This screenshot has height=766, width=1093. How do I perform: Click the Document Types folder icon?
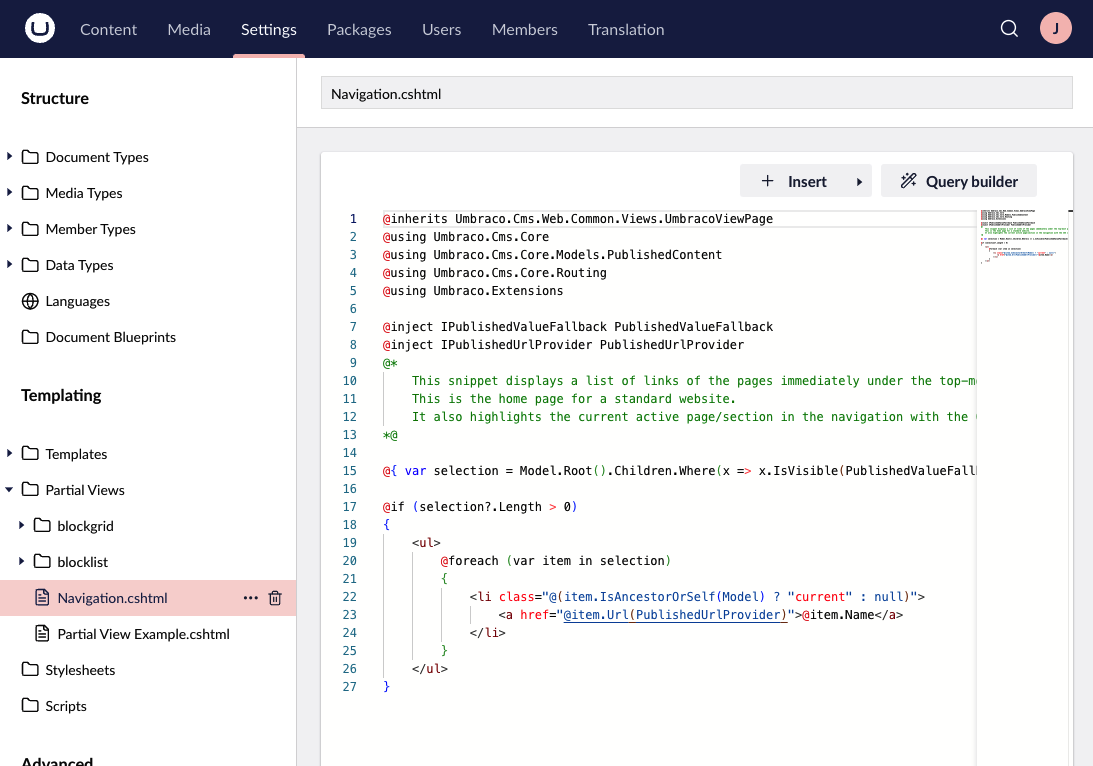tap(30, 157)
